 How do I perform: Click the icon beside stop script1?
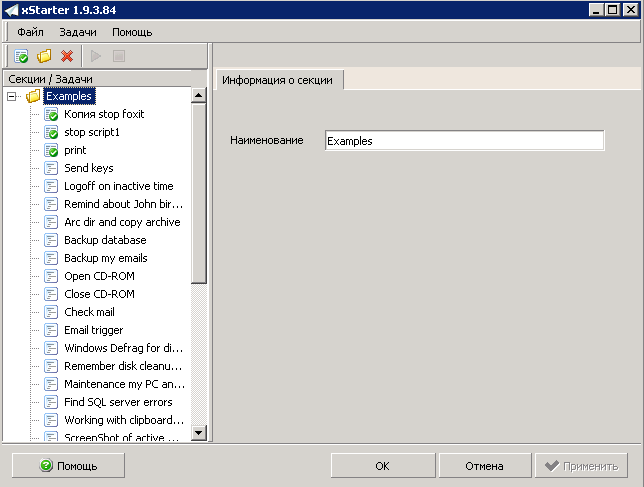51,132
